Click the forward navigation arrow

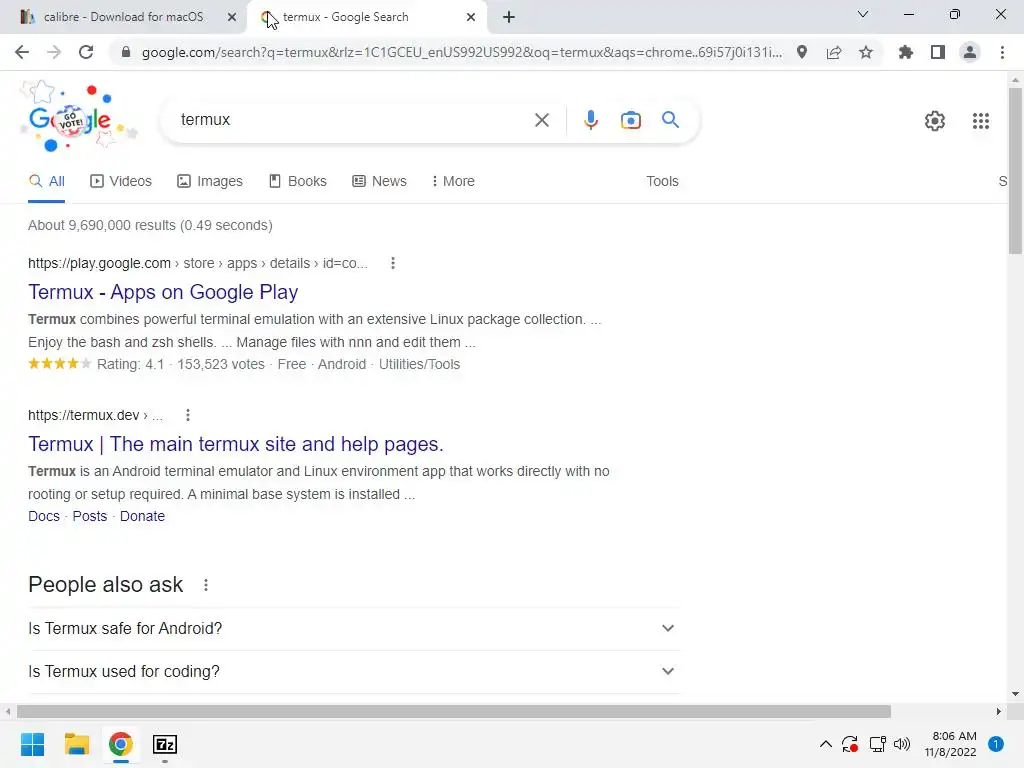[54, 52]
